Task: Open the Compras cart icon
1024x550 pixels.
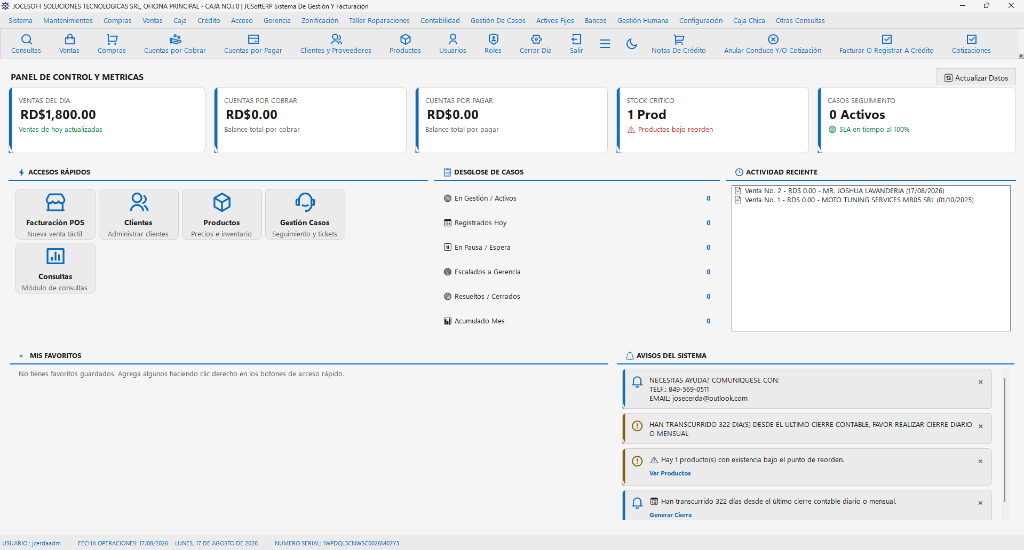Action: (112, 44)
